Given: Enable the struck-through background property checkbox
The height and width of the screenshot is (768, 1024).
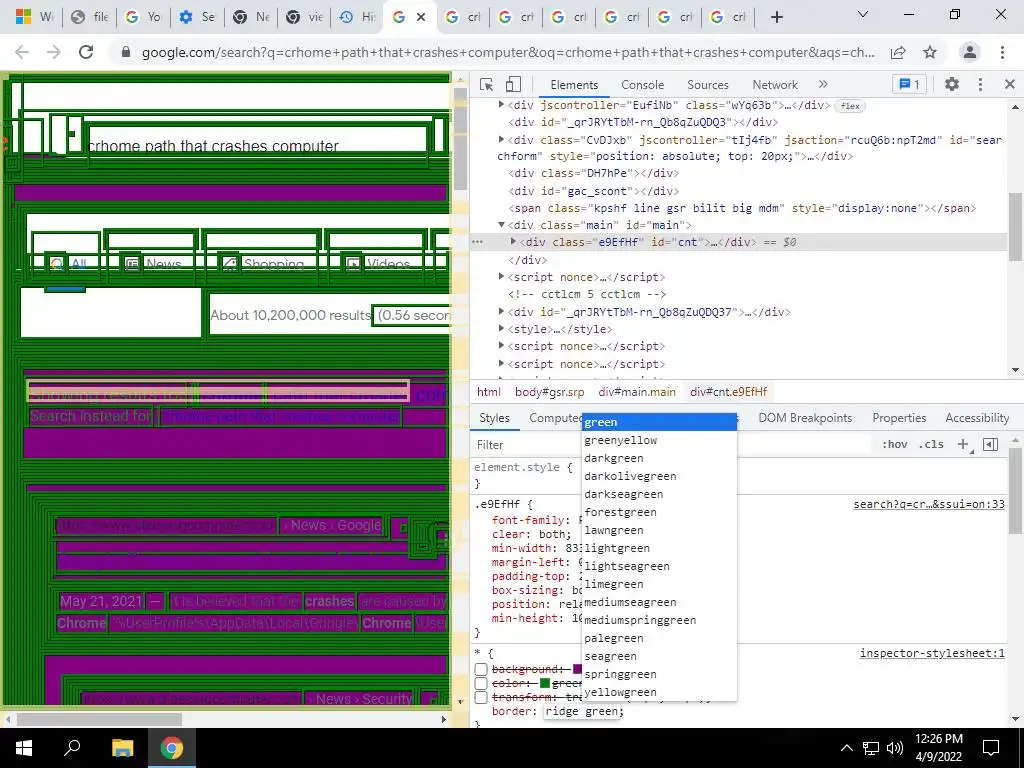Looking at the screenshot, I should [x=481, y=669].
